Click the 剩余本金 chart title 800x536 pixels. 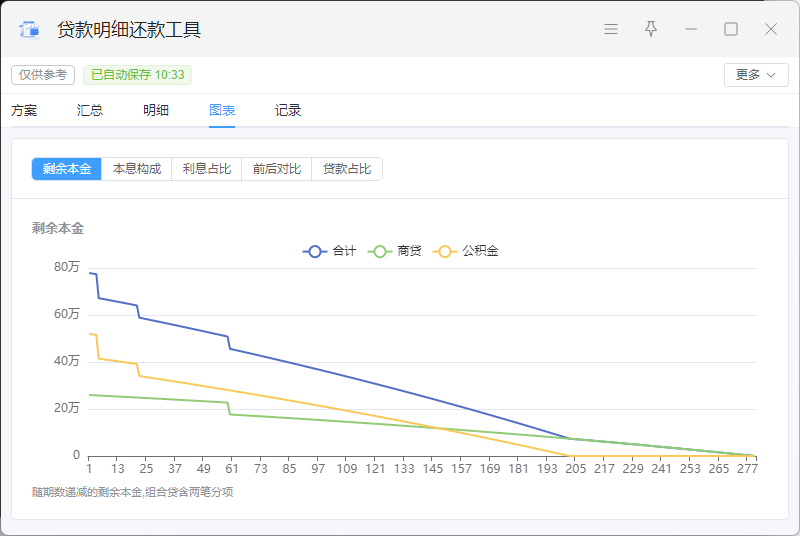click(58, 228)
